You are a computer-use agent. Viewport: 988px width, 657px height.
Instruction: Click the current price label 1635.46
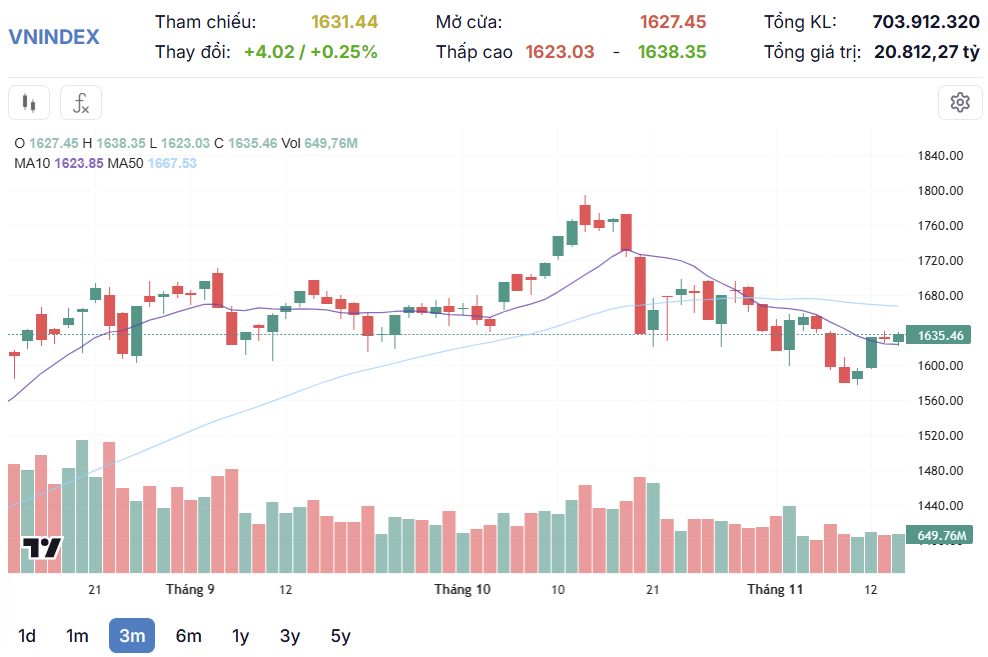pos(938,336)
